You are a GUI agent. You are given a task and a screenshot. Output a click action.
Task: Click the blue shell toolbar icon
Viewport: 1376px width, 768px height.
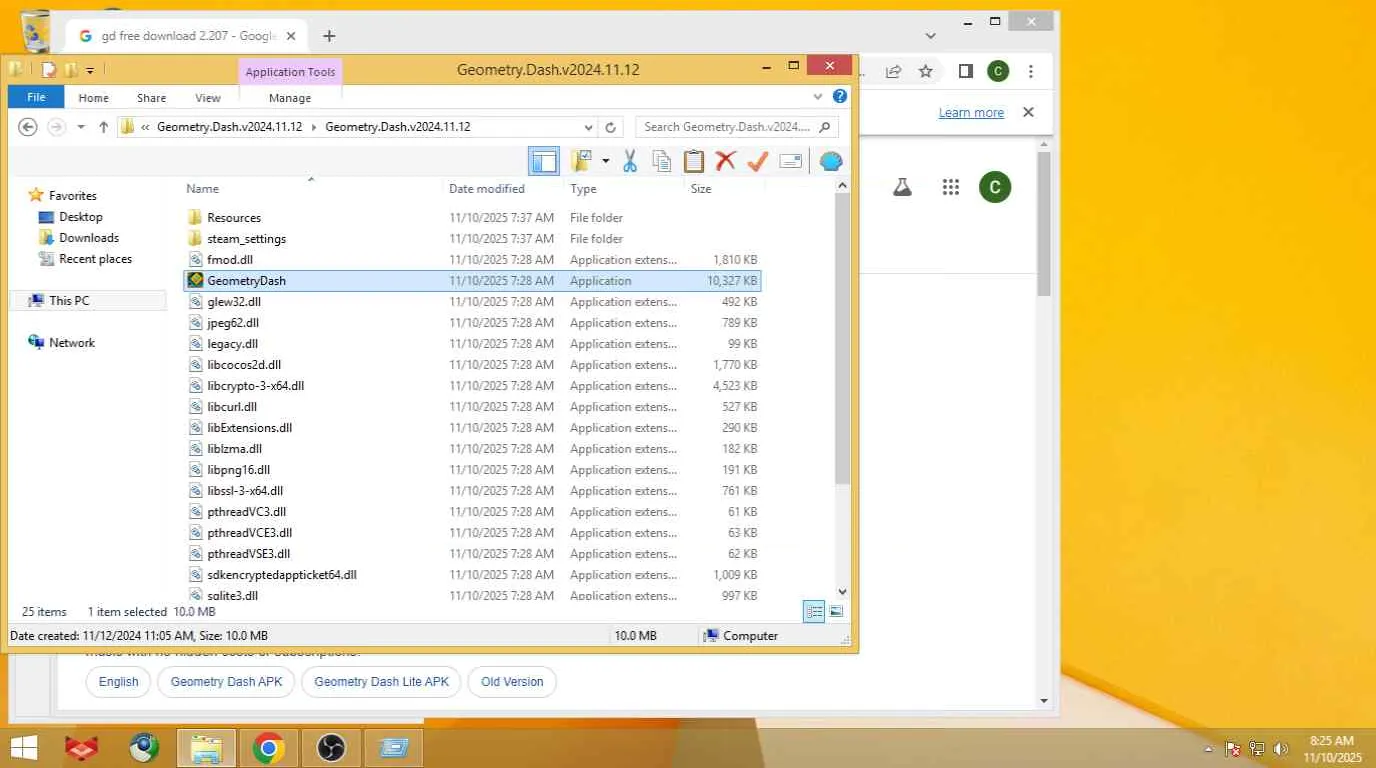[x=831, y=161]
